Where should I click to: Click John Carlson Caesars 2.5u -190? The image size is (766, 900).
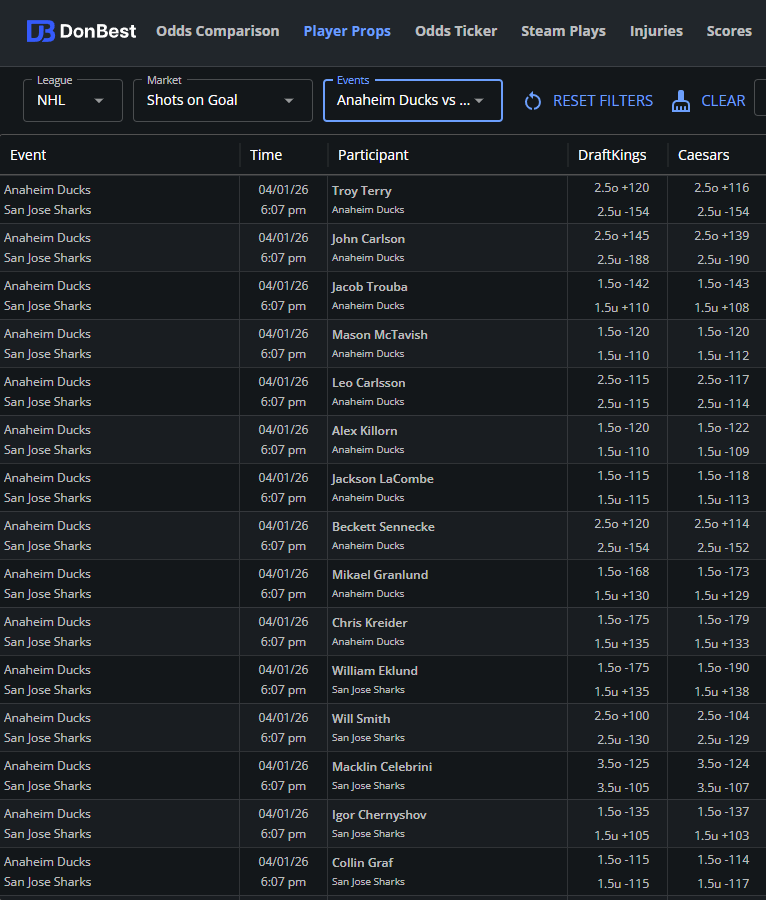pyautogui.click(x=723, y=260)
